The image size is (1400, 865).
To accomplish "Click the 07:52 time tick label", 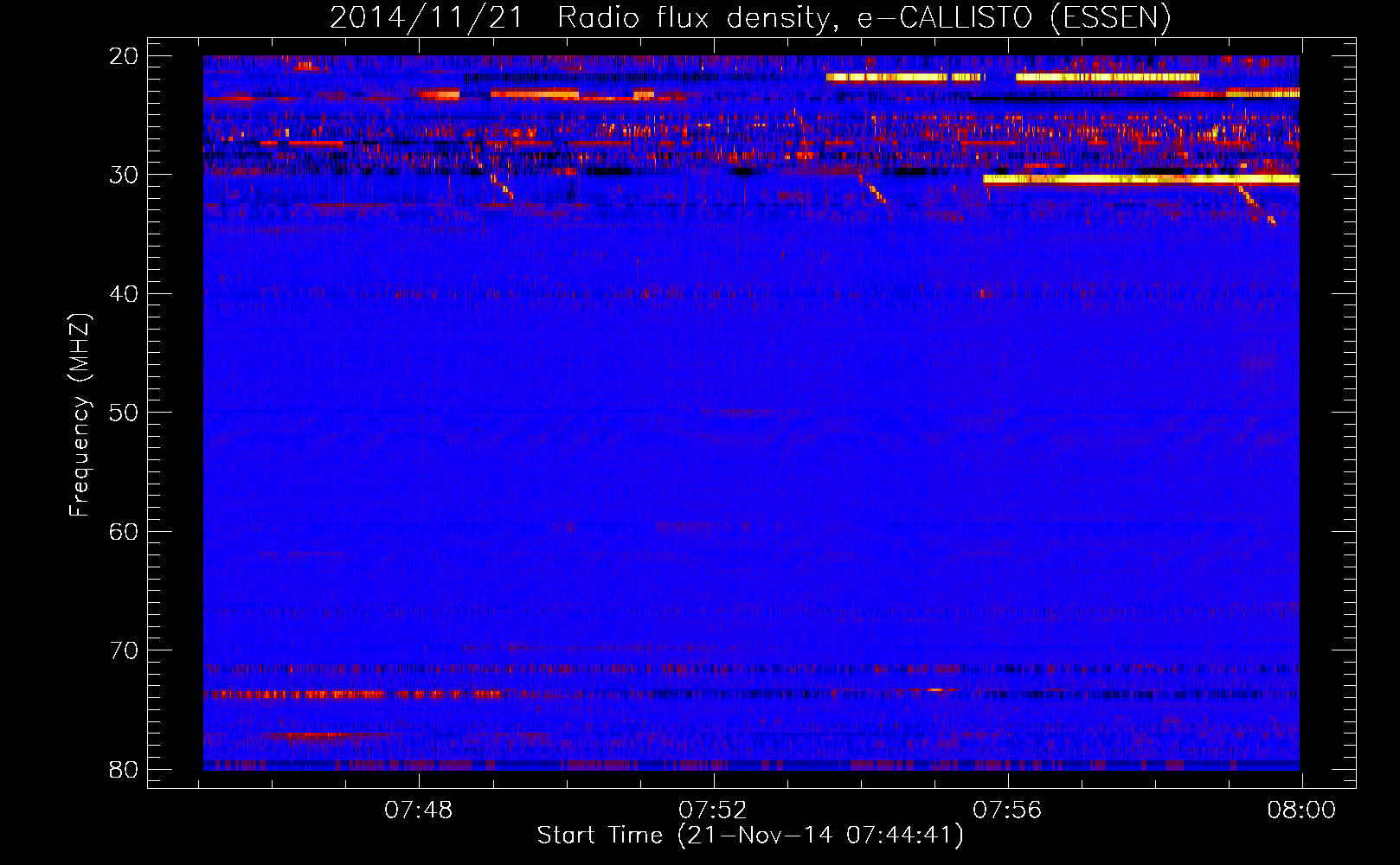I will (x=713, y=811).
